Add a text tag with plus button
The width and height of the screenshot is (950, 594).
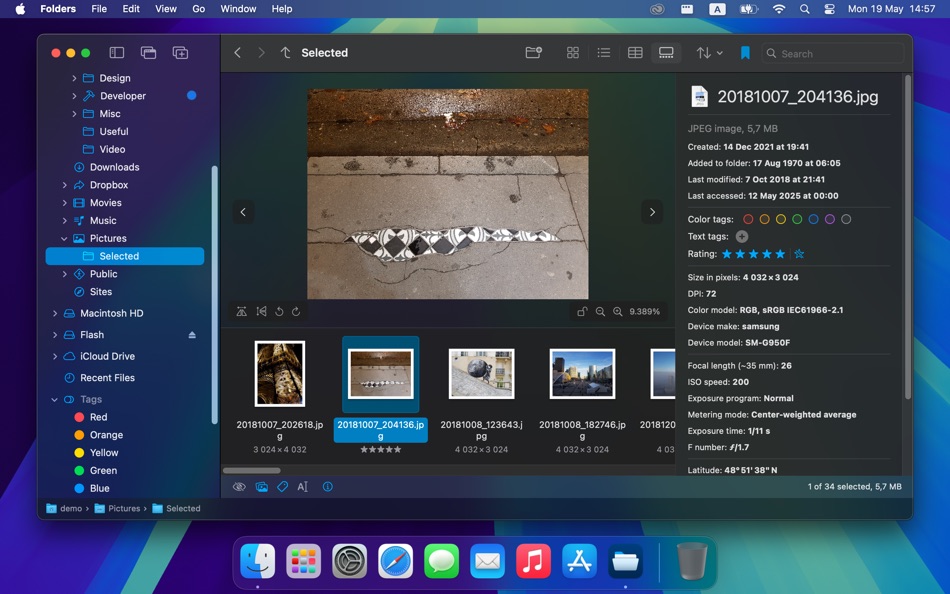[x=742, y=236]
